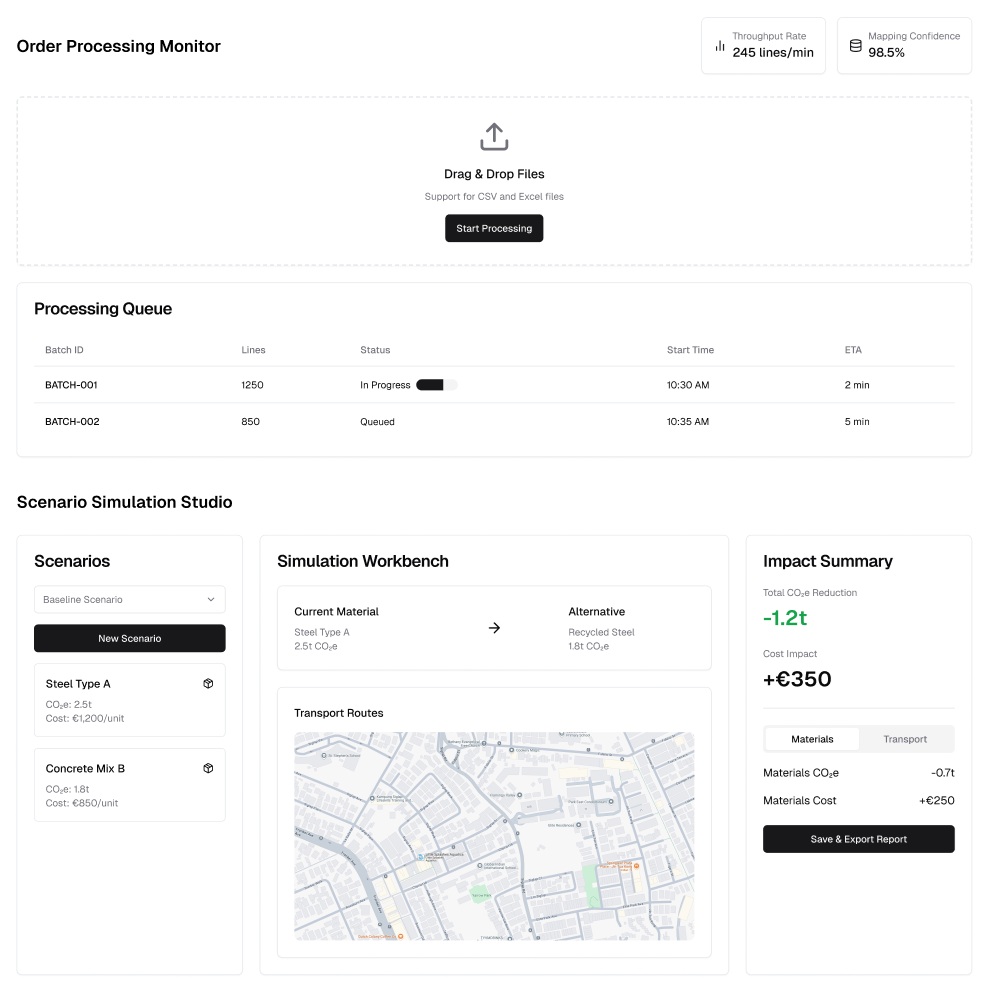This screenshot has width=989, height=991.
Task: Click the Lines column header
Action: (253, 350)
